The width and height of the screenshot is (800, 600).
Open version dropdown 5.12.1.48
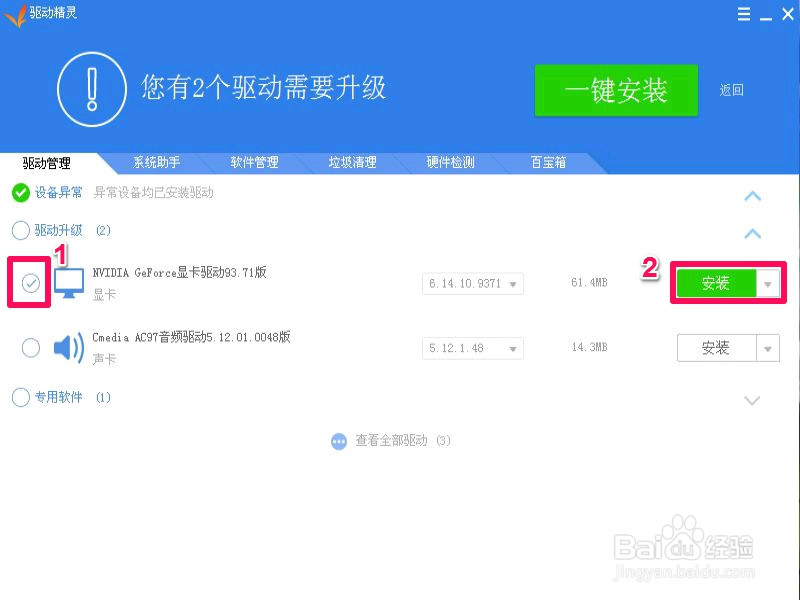coord(473,348)
